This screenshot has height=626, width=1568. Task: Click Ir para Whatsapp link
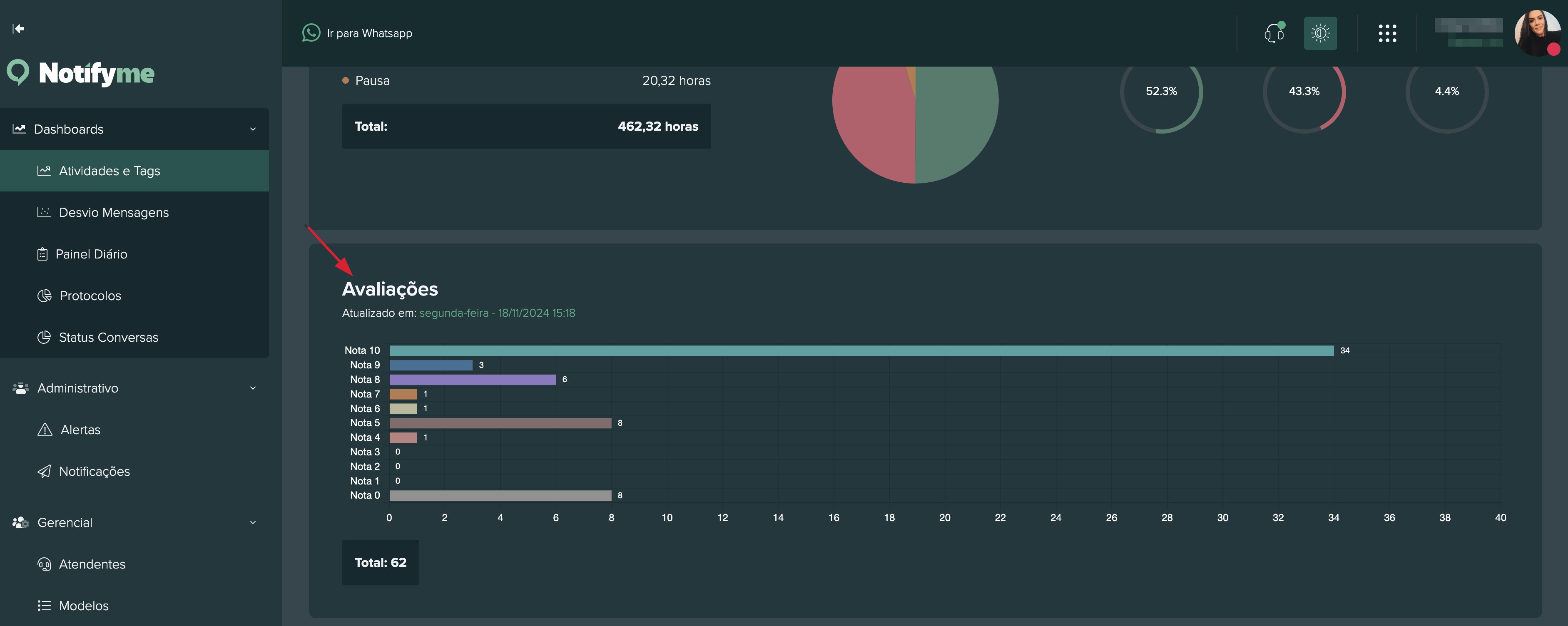click(369, 33)
